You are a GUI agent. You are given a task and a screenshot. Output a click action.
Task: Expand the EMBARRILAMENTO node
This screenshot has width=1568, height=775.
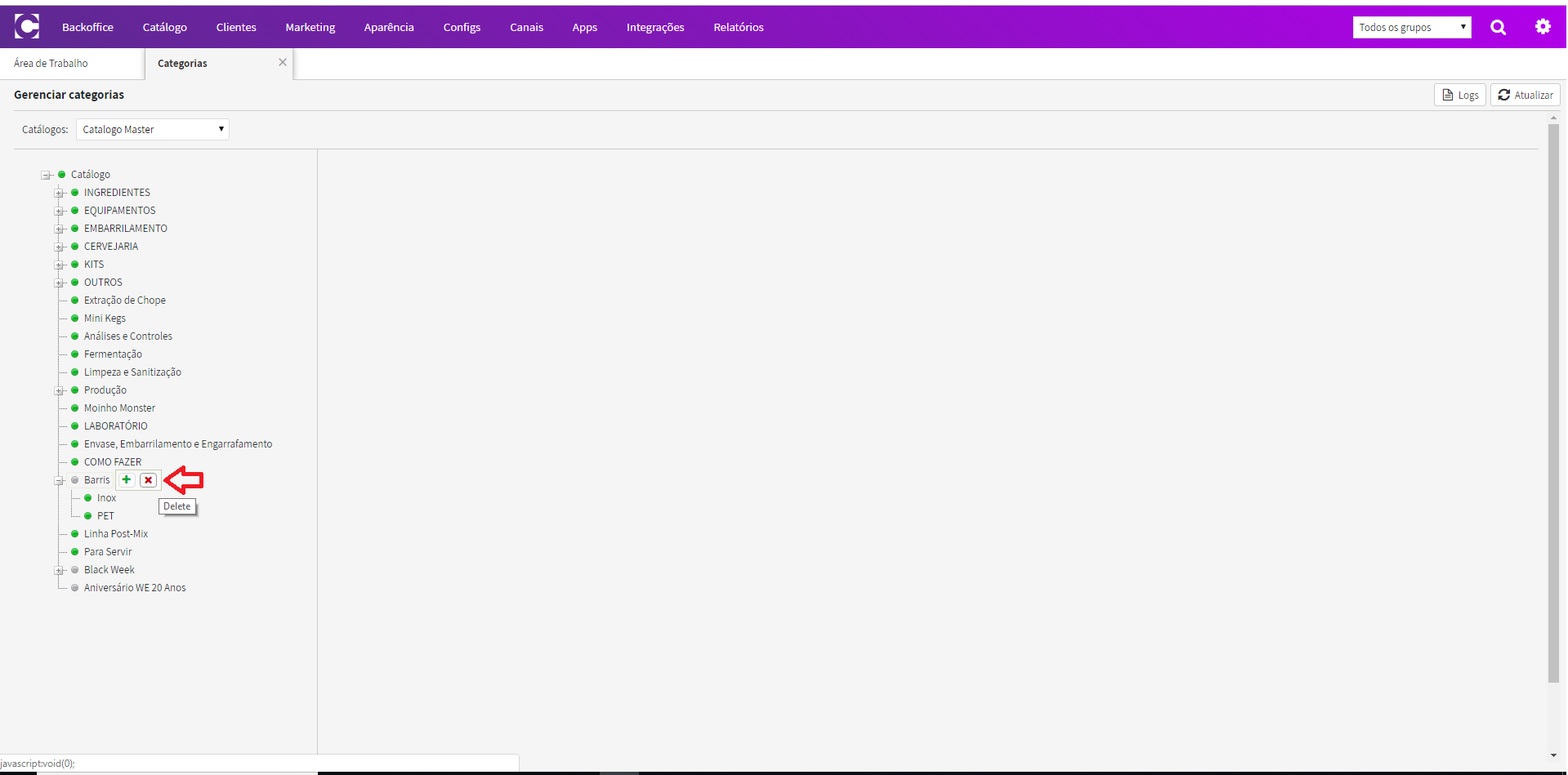(59, 229)
